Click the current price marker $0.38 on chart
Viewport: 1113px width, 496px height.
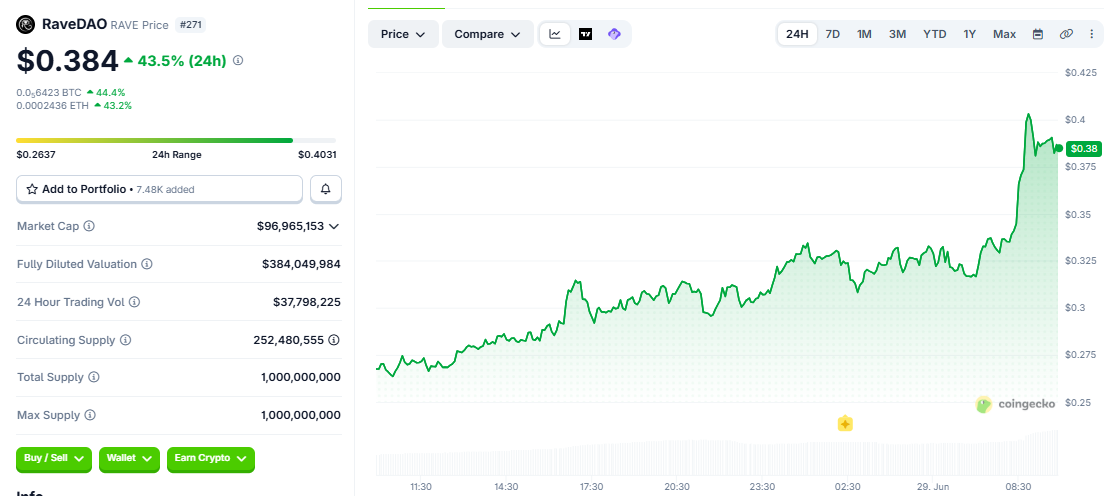point(1084,148)
